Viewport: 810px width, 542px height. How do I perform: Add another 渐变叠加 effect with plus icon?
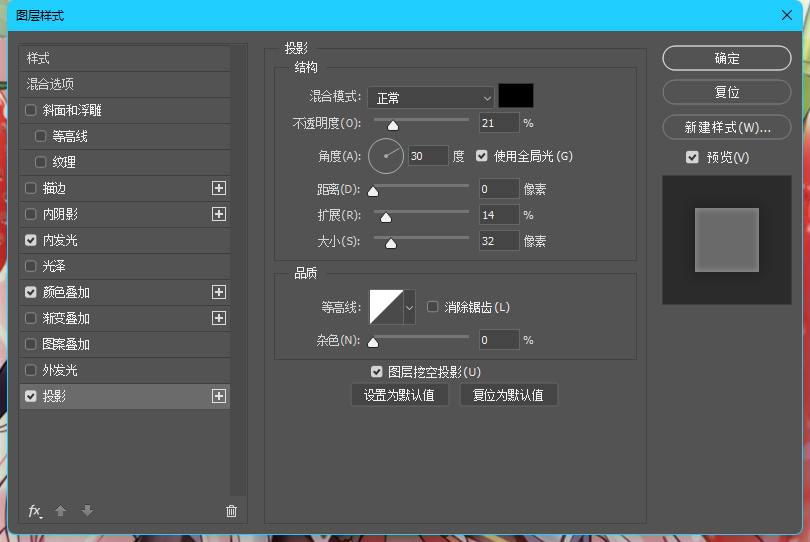[x=219, y=318]
